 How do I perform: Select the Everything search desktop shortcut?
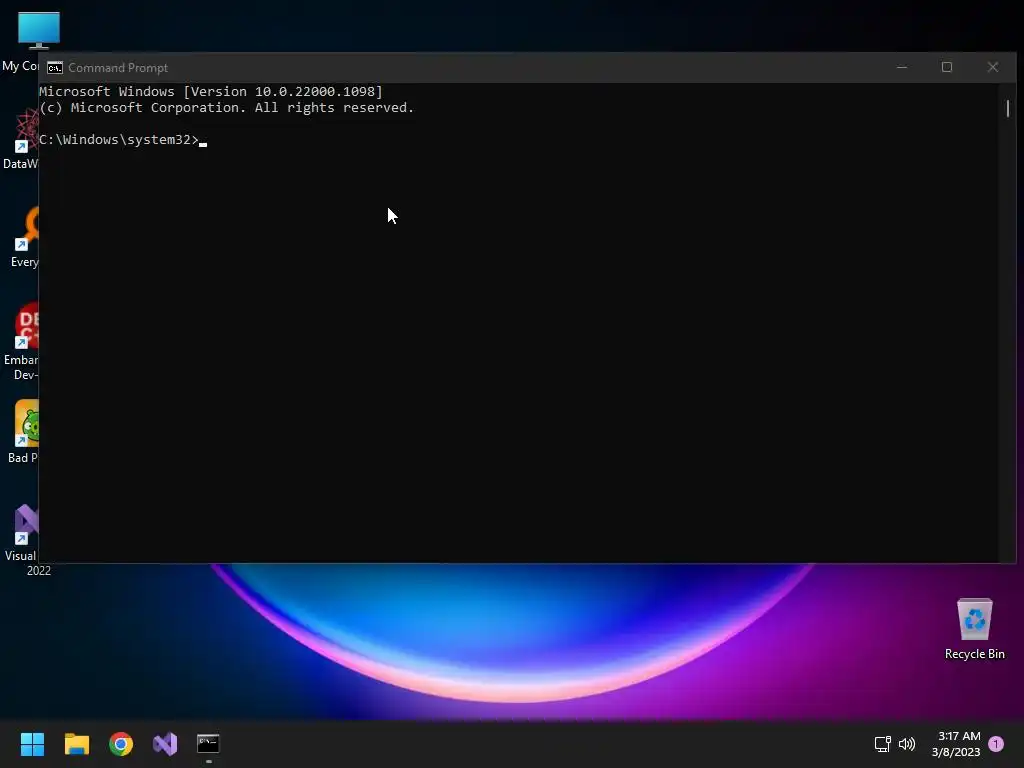(25, 237)
